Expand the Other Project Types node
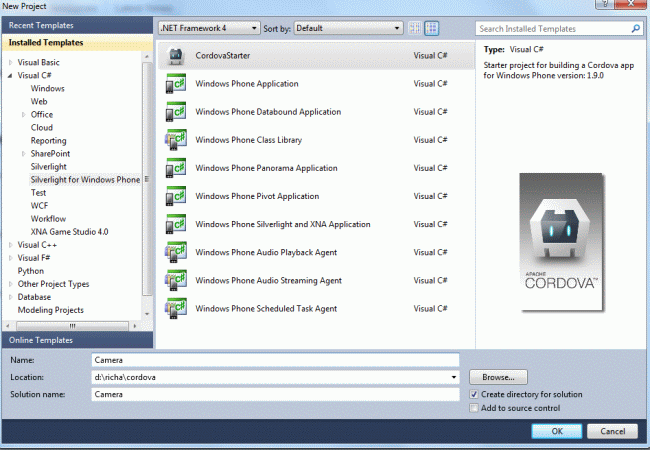Image resolution: width=650 pixels, height=450 pixels. (11, 284)
